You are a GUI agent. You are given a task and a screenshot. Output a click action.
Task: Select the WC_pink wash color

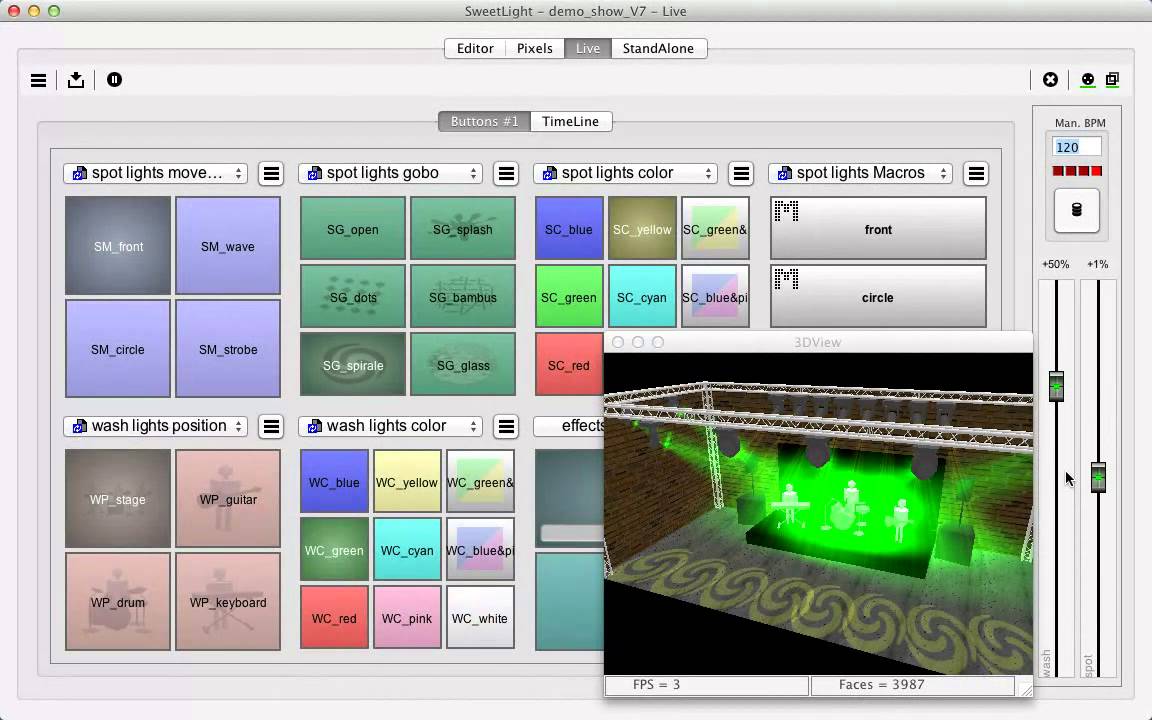pyautogui.click(x=407, y=617)
